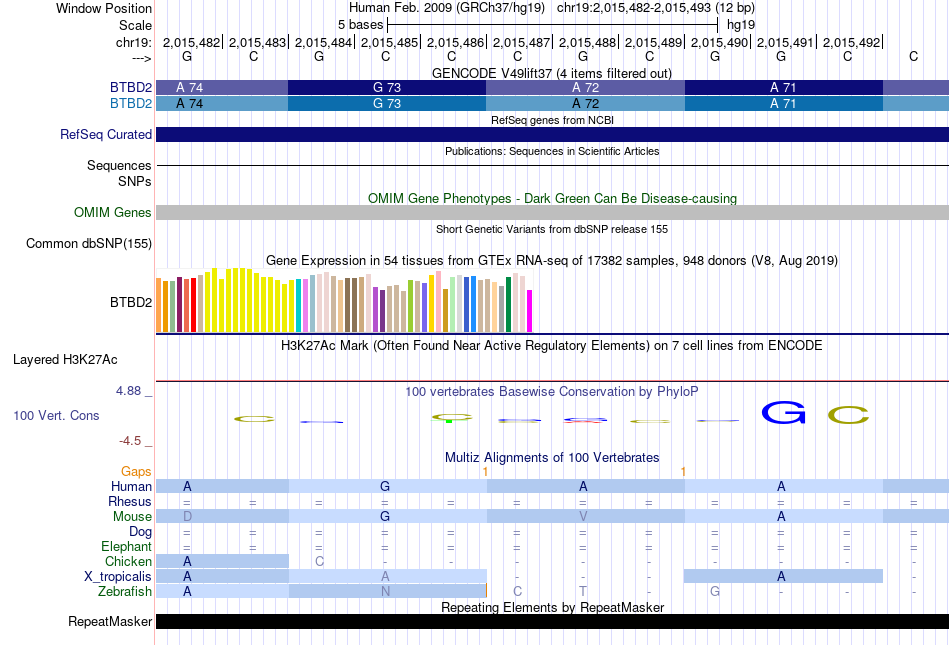
Task: Click the Gaps row label
Action: [136, 471]
